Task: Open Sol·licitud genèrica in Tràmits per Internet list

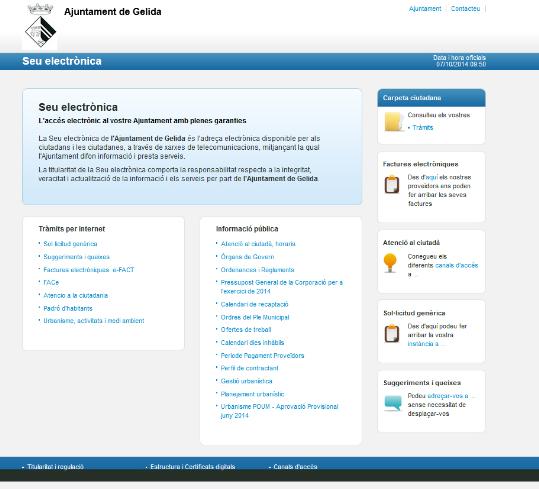Action: (x=70, y=244)
